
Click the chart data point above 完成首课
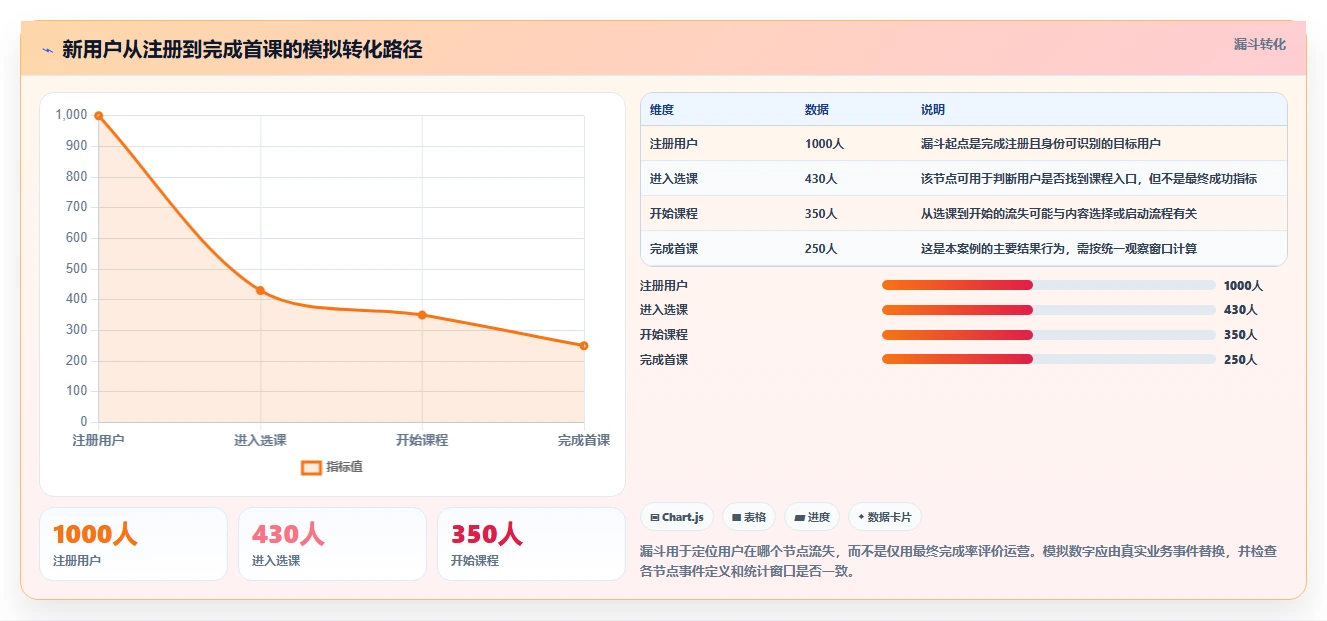click(584, 346)
